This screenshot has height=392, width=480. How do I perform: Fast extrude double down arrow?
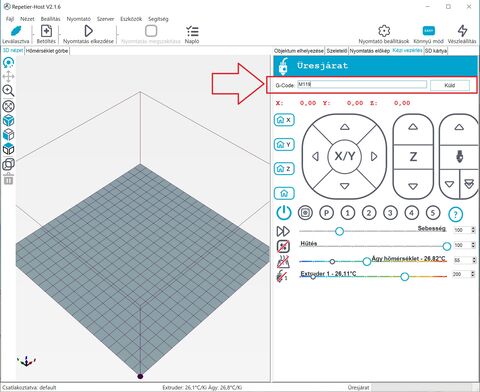pyautogui.click(x=469, y=184)
